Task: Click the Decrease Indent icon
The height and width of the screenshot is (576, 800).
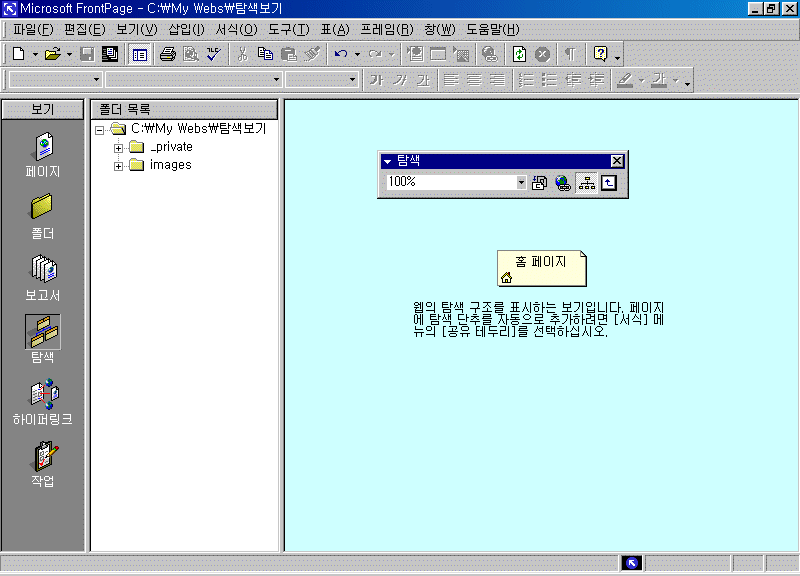Action: pyautogui.click(x=572, y=80)
